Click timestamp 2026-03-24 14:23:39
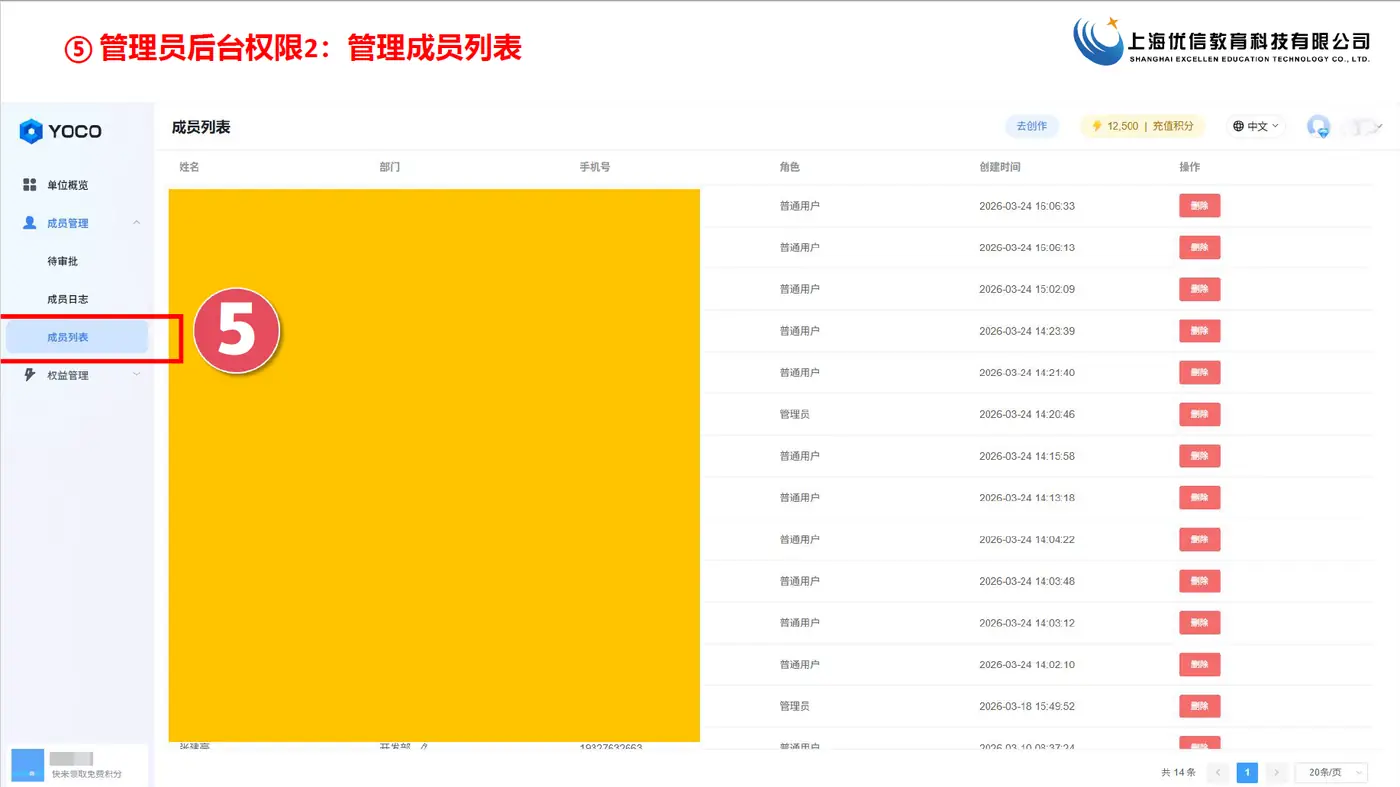The height and width of the screenshot is (787, 1400). [1027, 331]
